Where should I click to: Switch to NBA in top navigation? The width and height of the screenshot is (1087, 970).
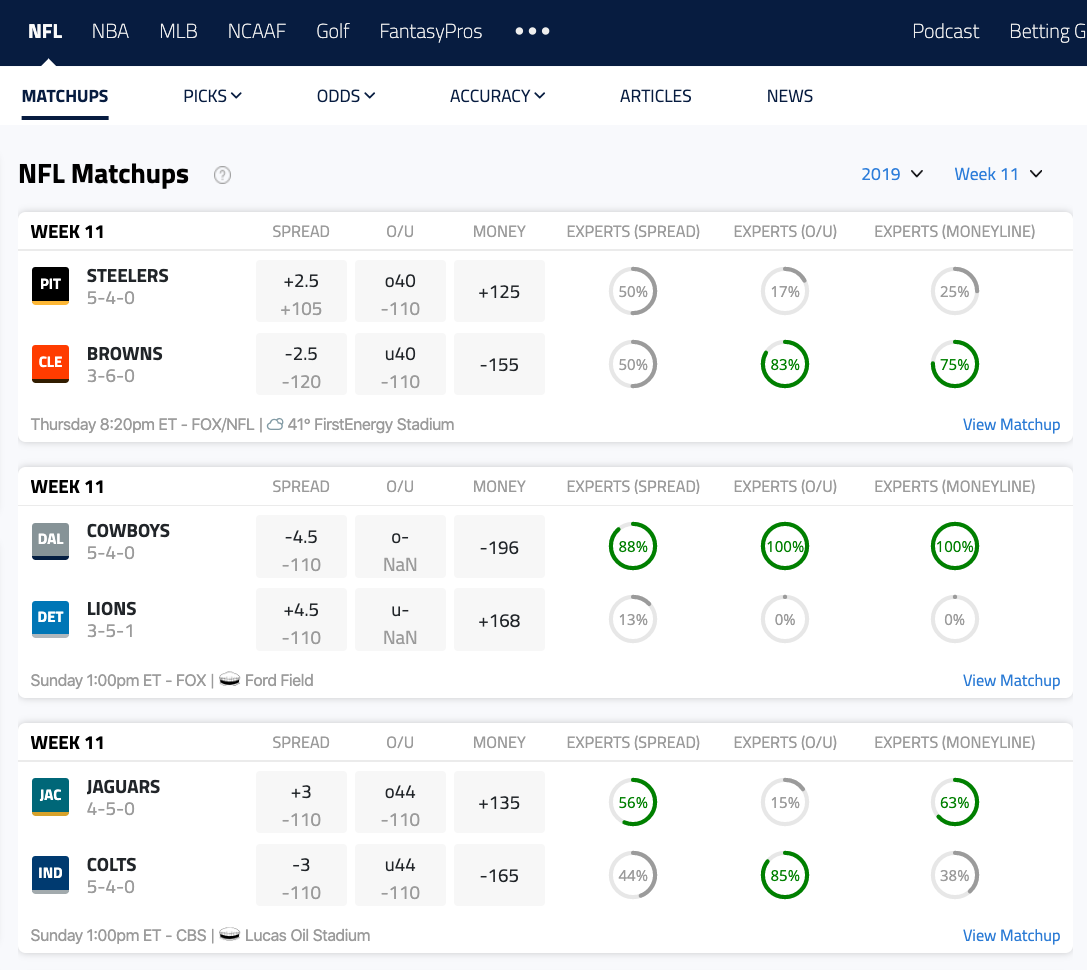coord(110,31)
